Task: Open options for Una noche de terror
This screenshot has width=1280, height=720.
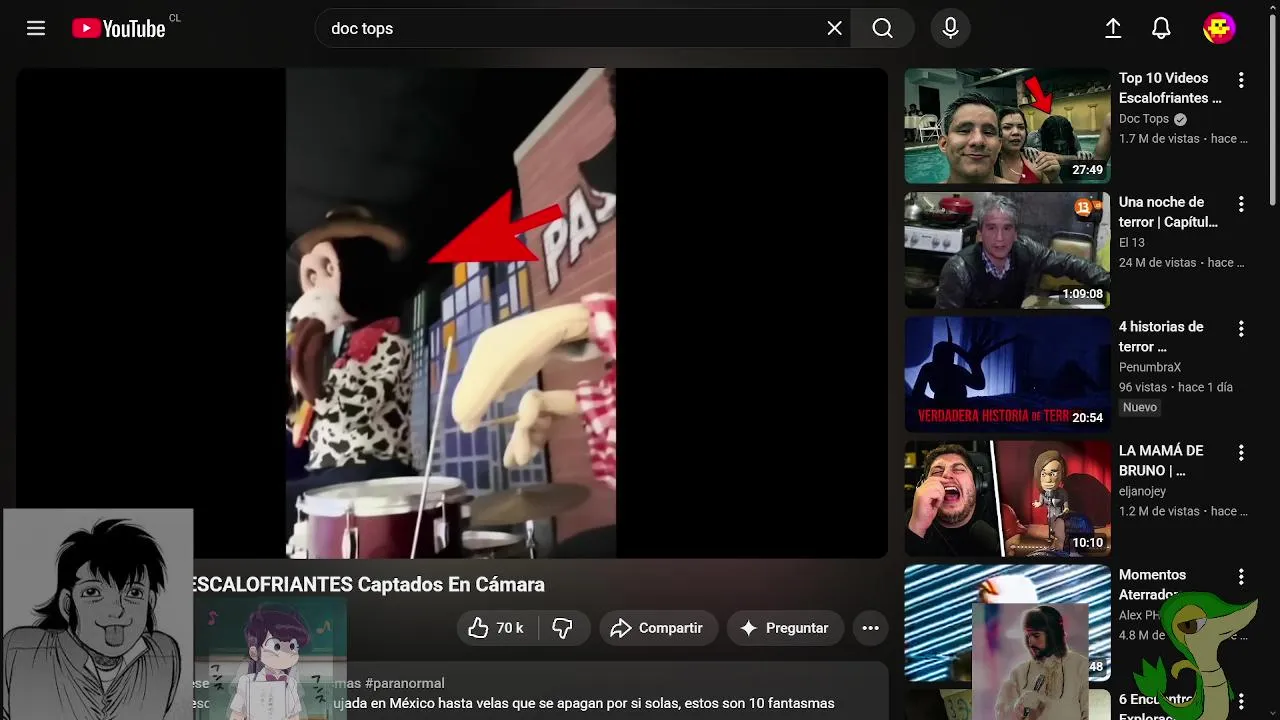Action: pyautogui.click(x=1241, y=204)
